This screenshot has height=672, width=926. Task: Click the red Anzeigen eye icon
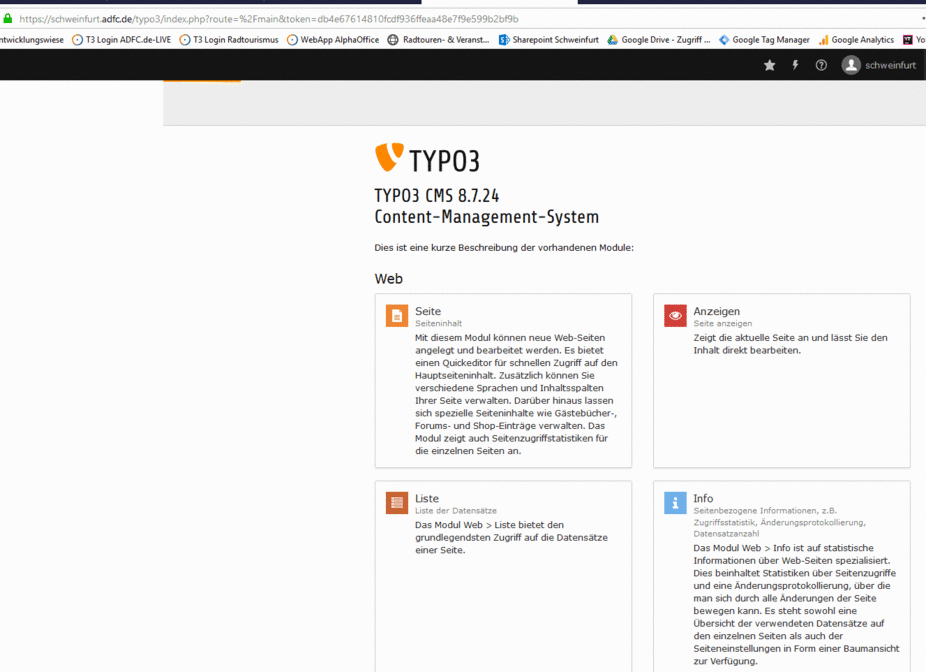tap(675, 316)
